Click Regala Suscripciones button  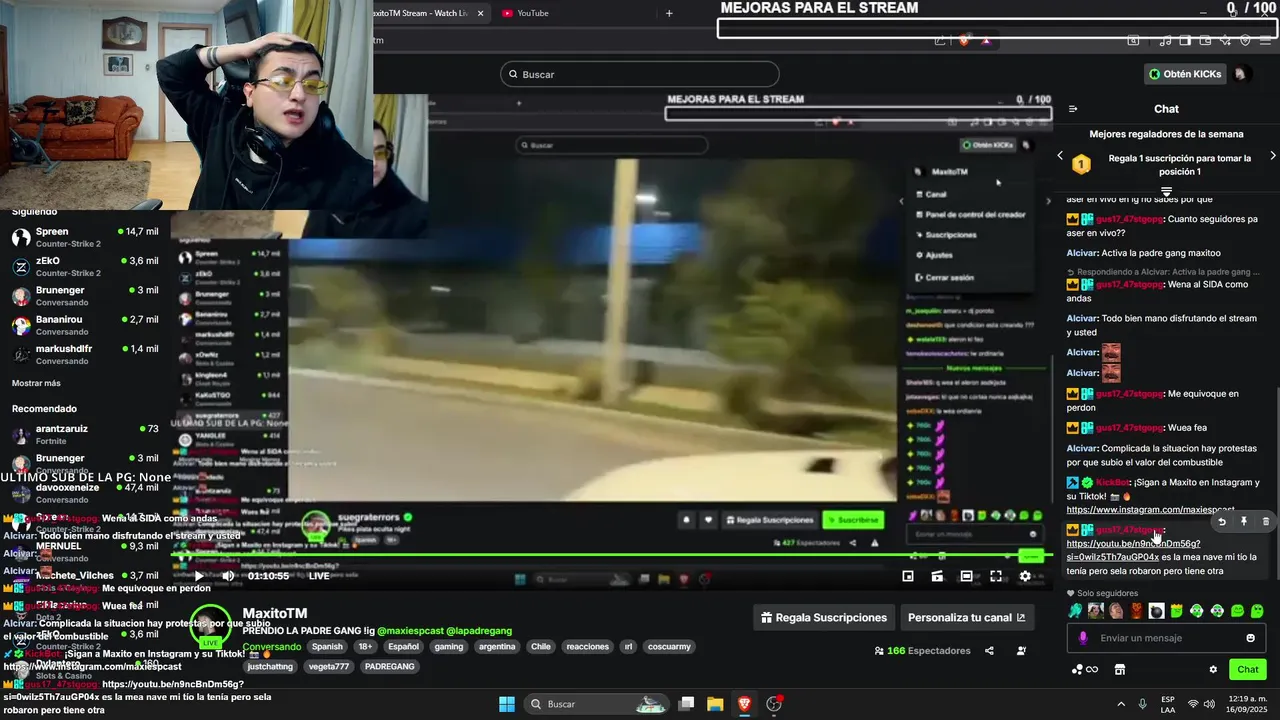point(824,617)
